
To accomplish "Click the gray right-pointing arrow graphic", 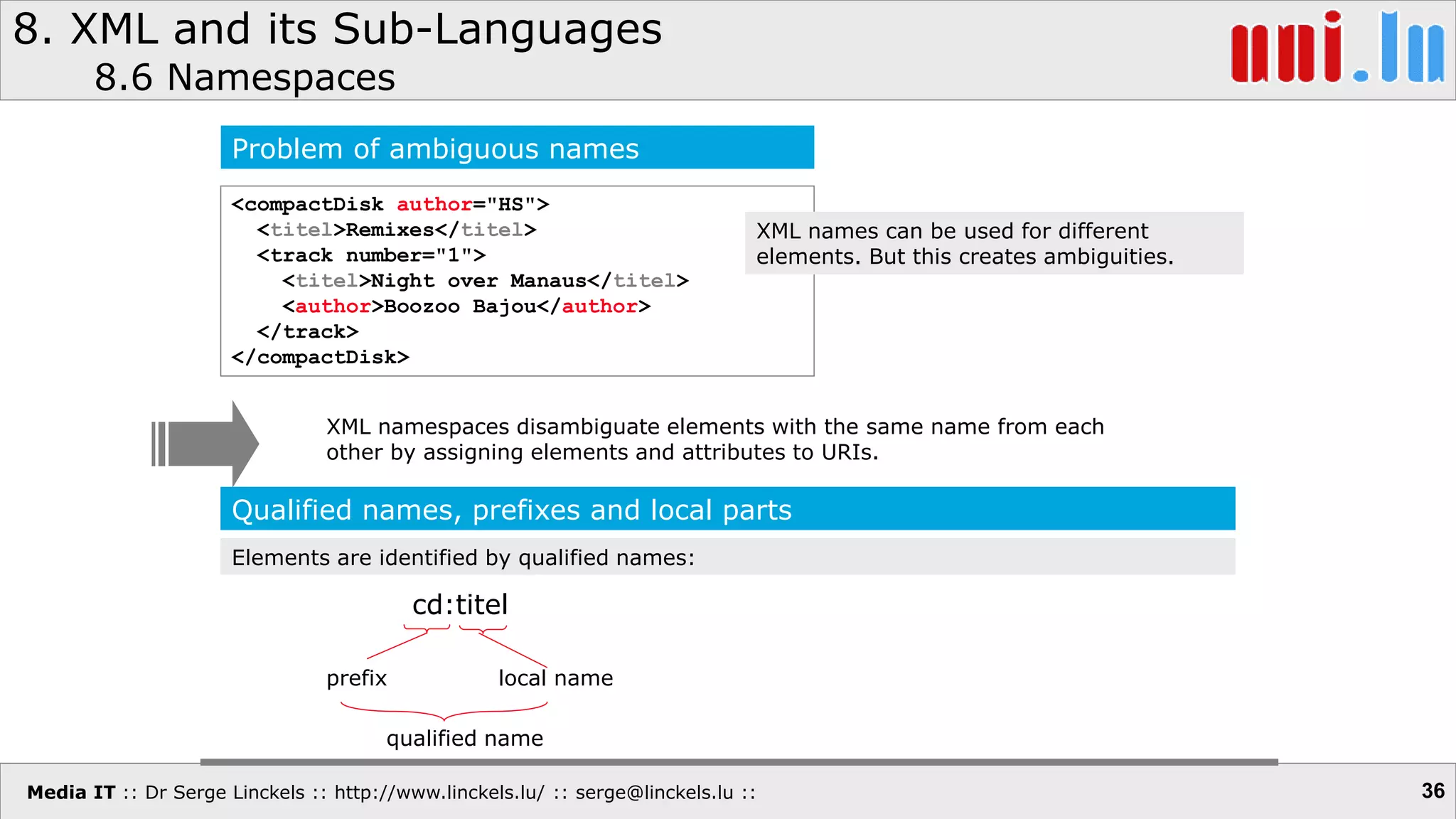I will click(x=205, y=444).
